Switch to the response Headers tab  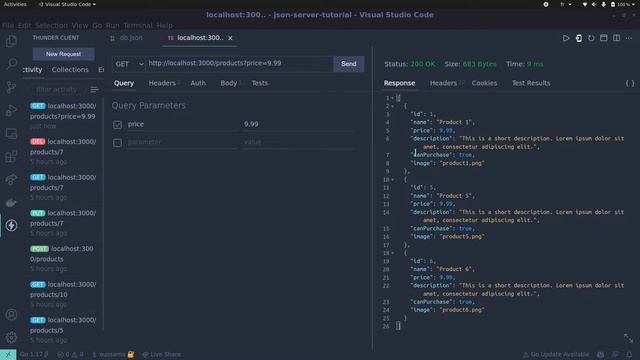click(x=443, y=83)
